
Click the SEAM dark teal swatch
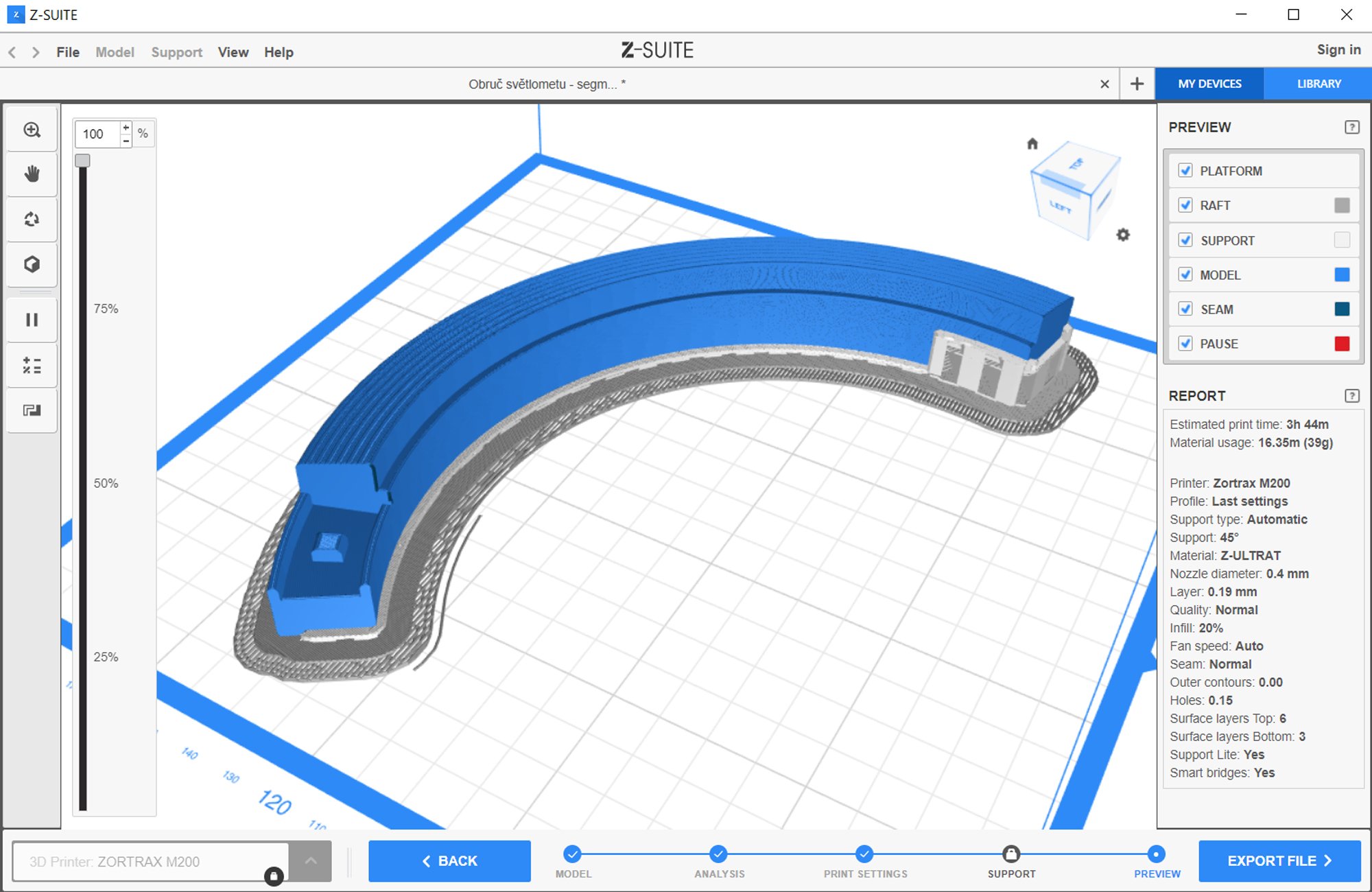[x=1342, y=309]
